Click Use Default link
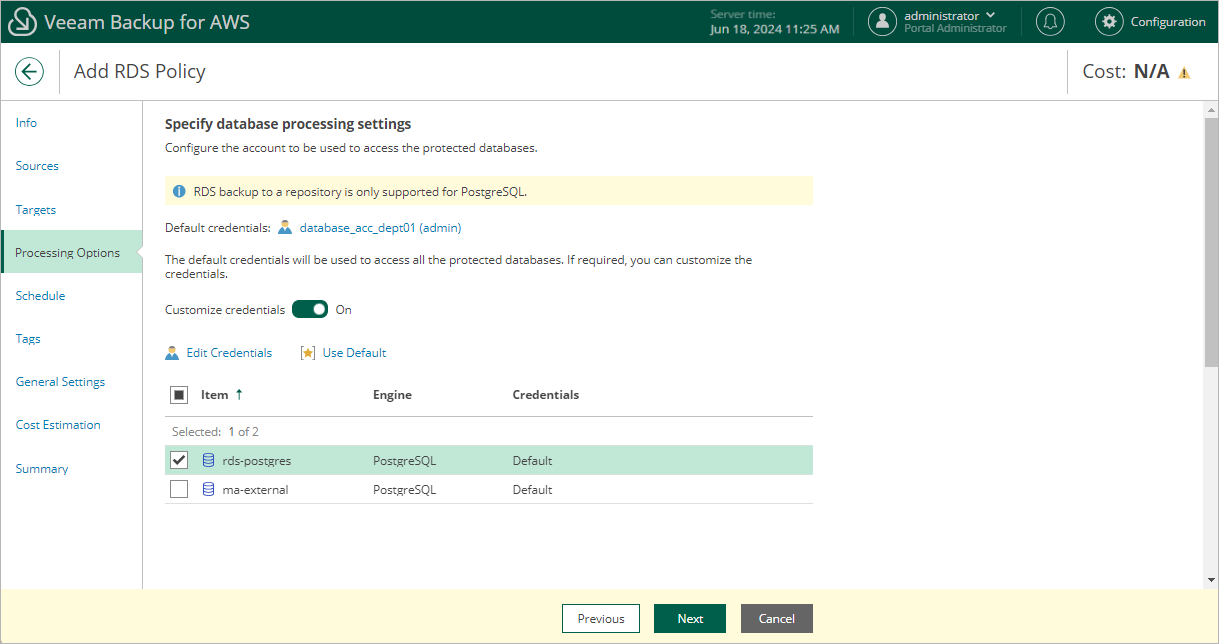Screen dimensions: 1219x644 354,353
